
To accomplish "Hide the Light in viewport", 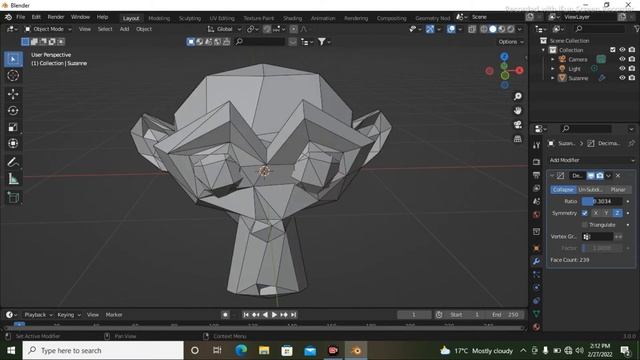I will pyautogui.click(x=622, y=69).
